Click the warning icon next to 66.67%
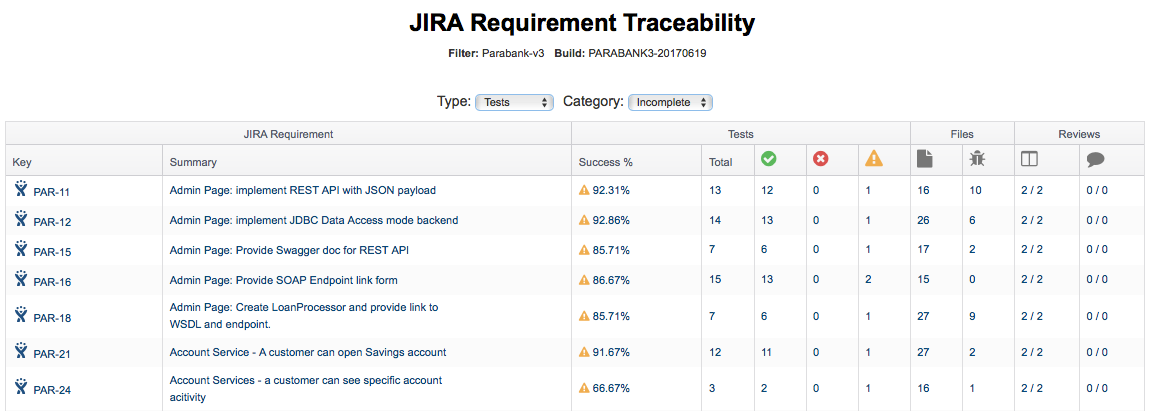This screenshot has height=411, width=1151. [x=584, y=388]
